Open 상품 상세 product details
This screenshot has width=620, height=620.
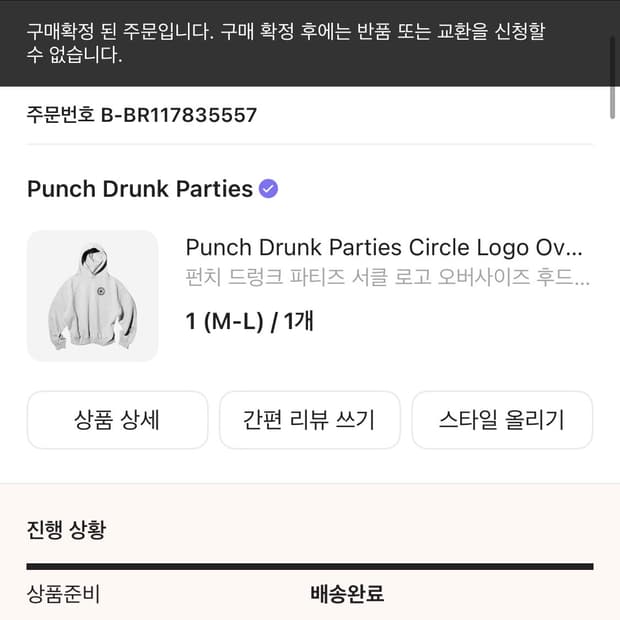[117, 420]
